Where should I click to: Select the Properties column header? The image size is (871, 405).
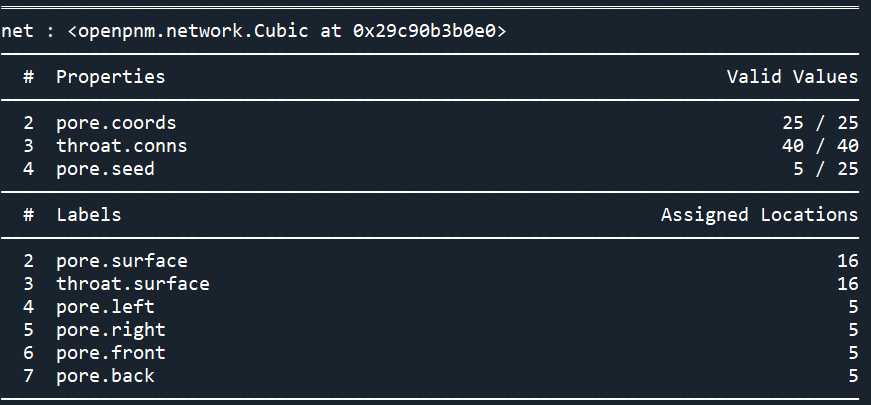(x=111, y=77)
